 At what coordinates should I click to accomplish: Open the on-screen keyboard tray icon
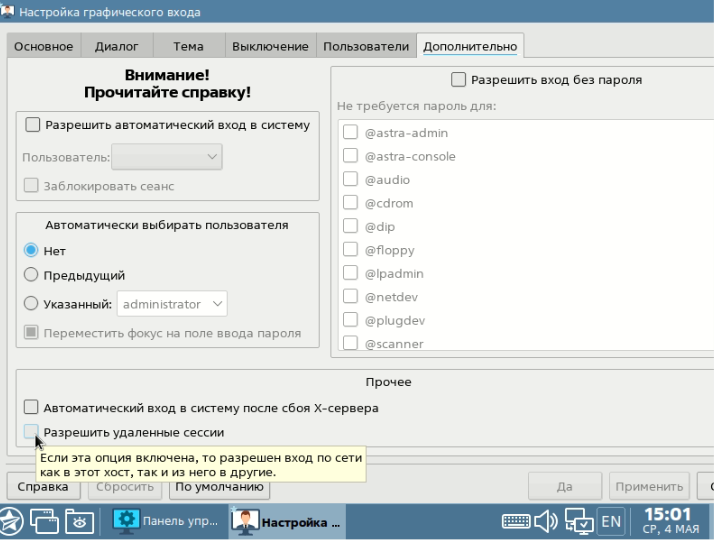[516, 521]
